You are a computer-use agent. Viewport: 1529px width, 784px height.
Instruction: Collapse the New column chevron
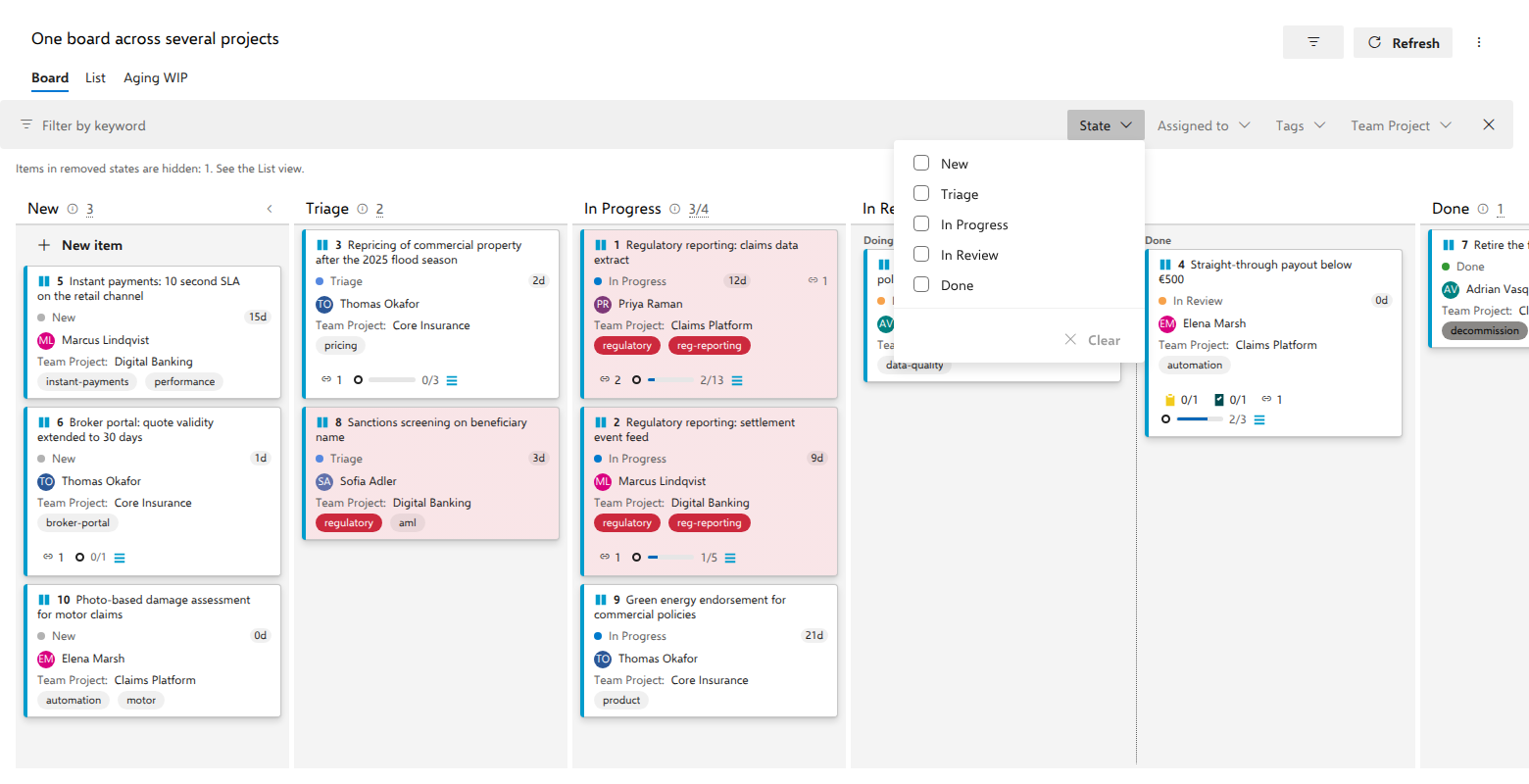pos(270,209)
